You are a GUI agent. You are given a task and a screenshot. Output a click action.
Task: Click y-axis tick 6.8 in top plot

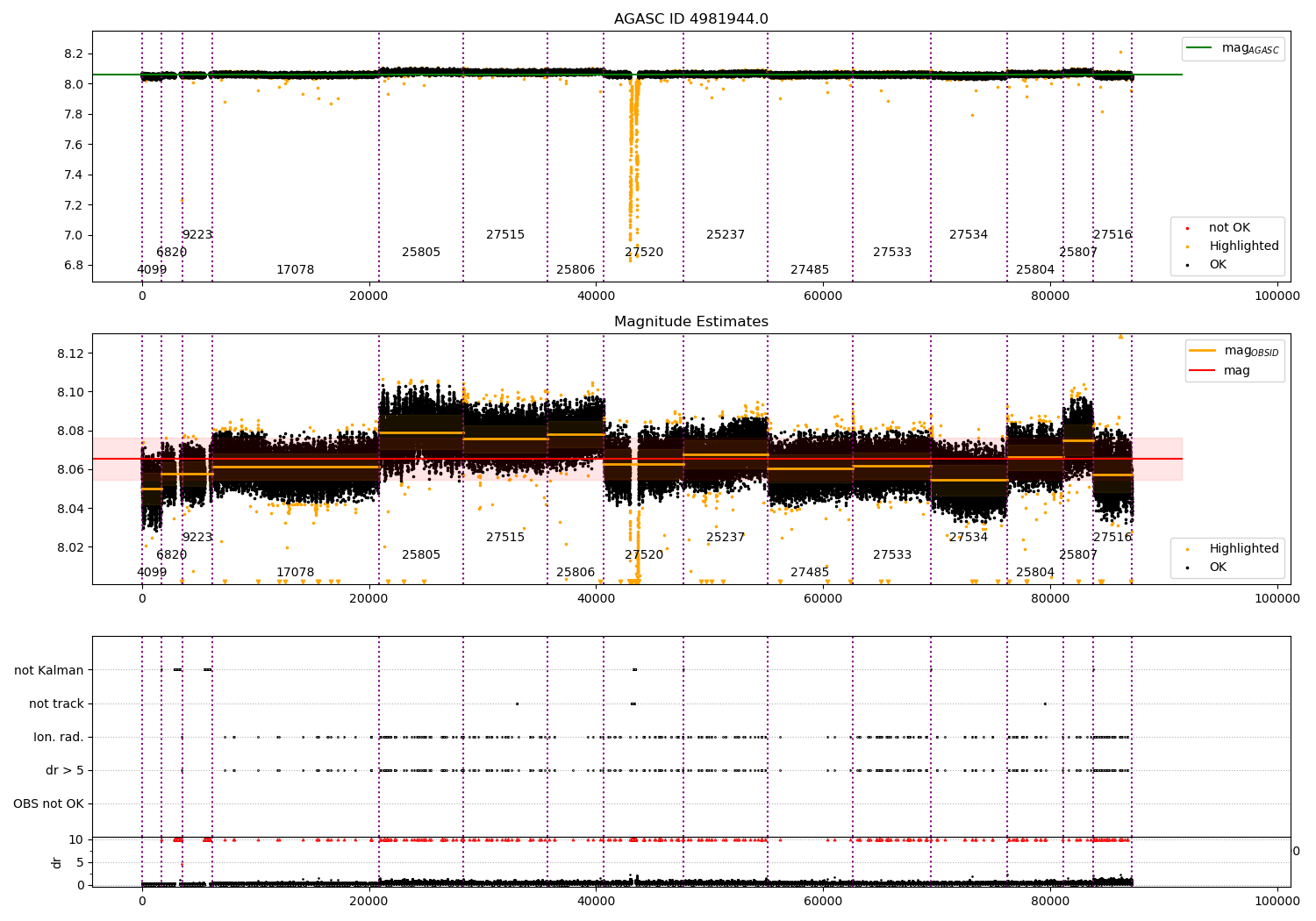(74, 266)
